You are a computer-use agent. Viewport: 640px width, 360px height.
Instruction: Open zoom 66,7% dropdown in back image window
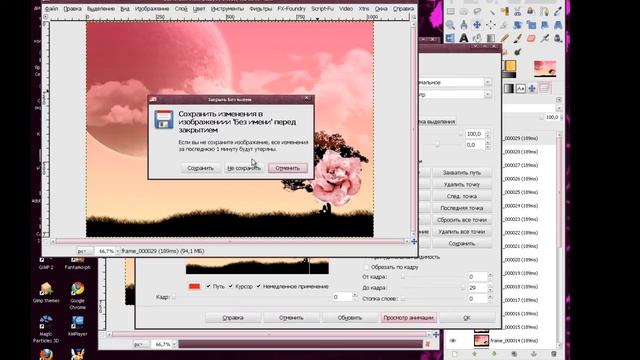coord(174,344)
